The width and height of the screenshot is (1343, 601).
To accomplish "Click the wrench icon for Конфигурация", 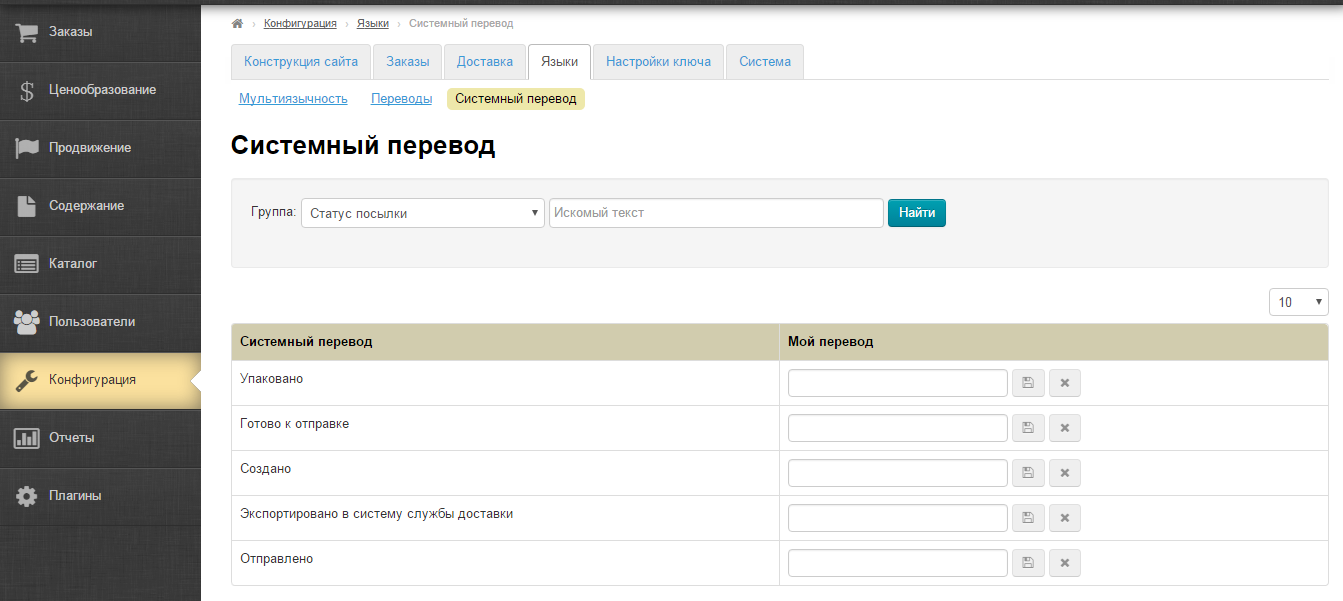I will [x=27, y=379].
